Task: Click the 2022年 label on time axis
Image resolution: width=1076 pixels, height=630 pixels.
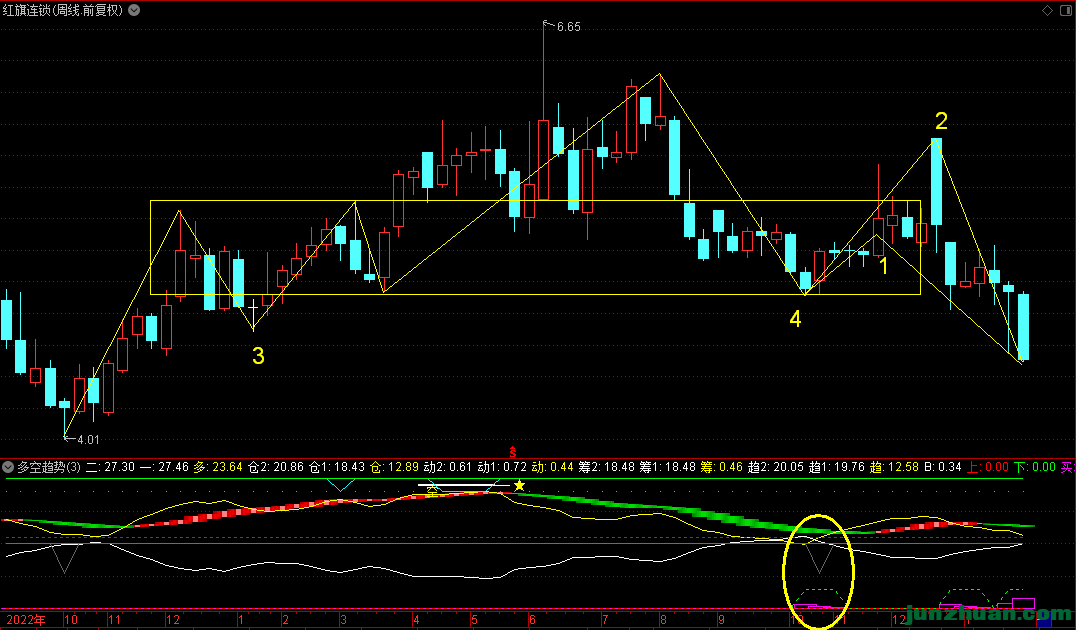Action: tap(26, 620)
